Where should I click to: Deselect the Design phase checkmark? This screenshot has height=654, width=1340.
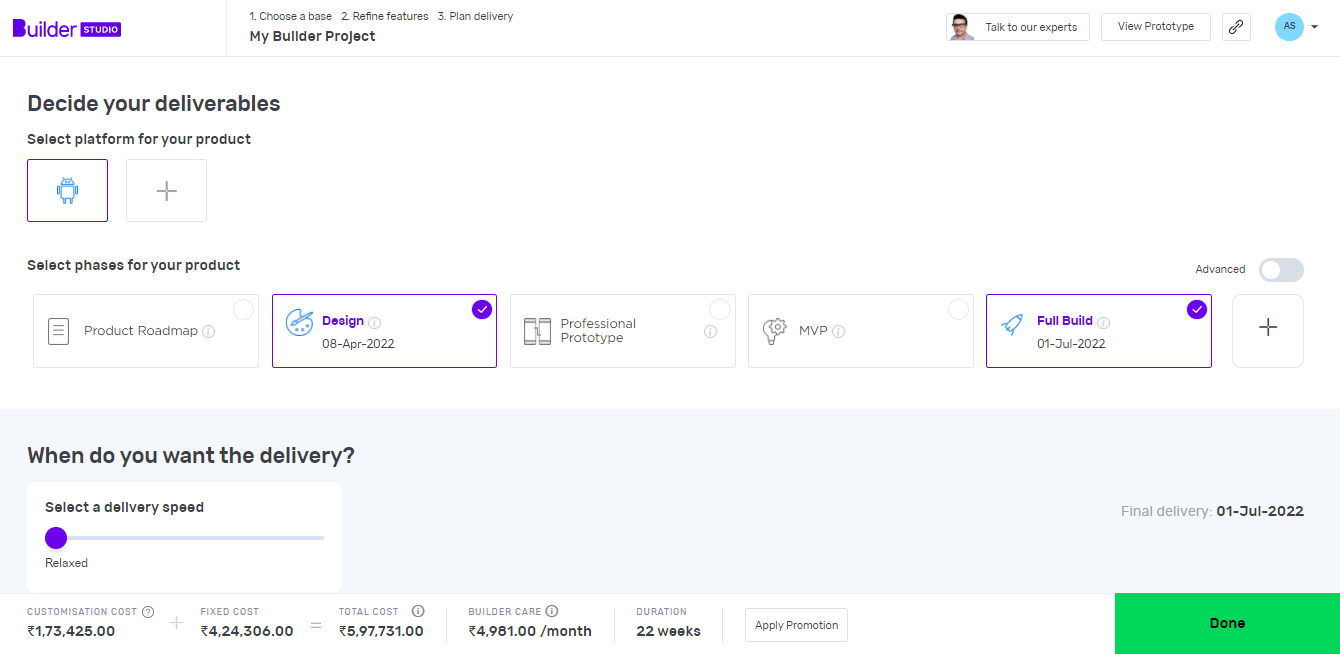click(482, 309)
